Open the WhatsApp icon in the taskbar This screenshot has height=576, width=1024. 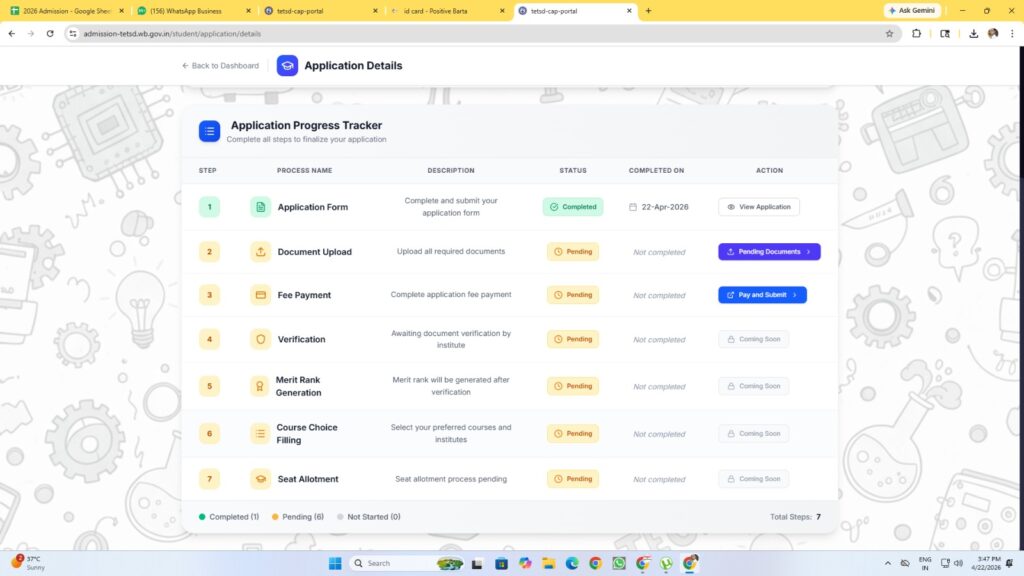pyautogui.click(x=619, y=563)
